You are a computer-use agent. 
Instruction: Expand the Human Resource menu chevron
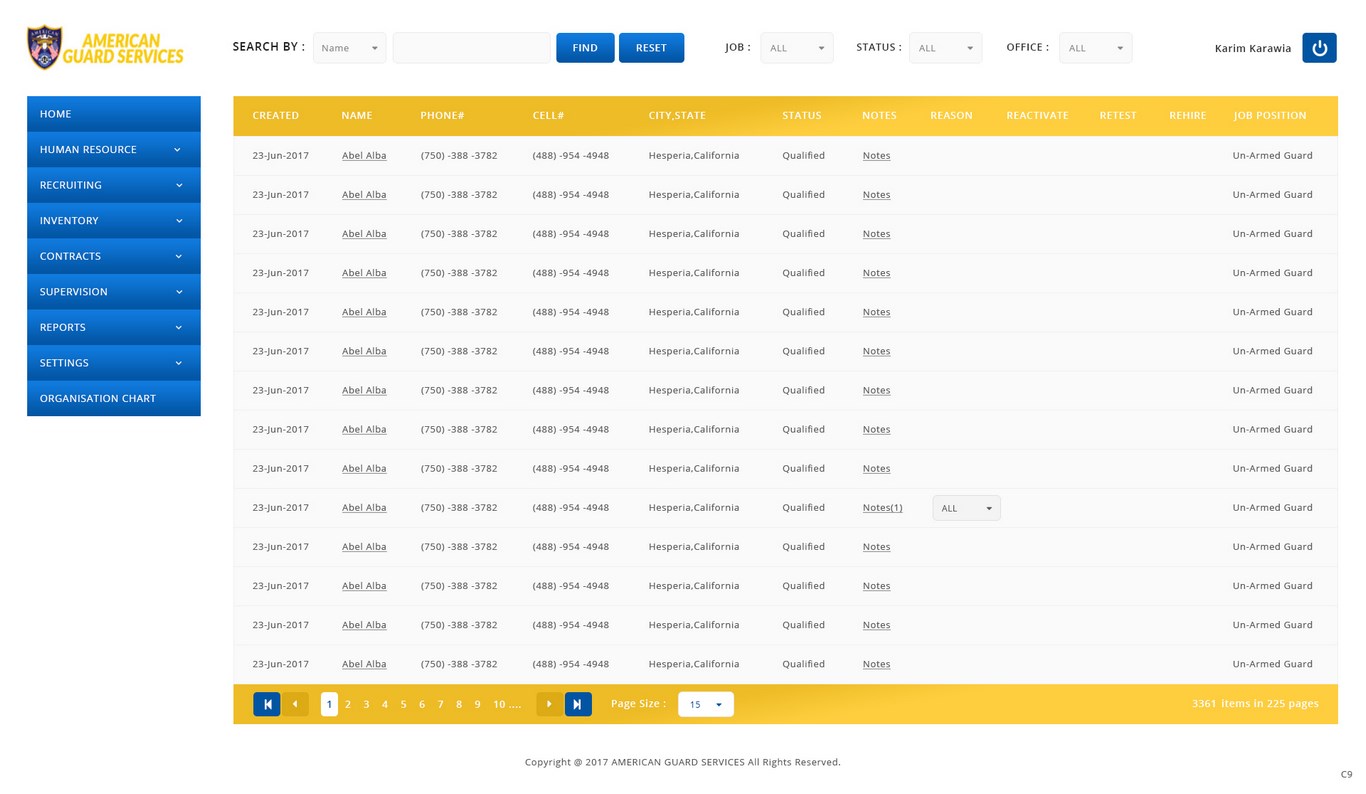pyautogui.click(x=178, y=150)
